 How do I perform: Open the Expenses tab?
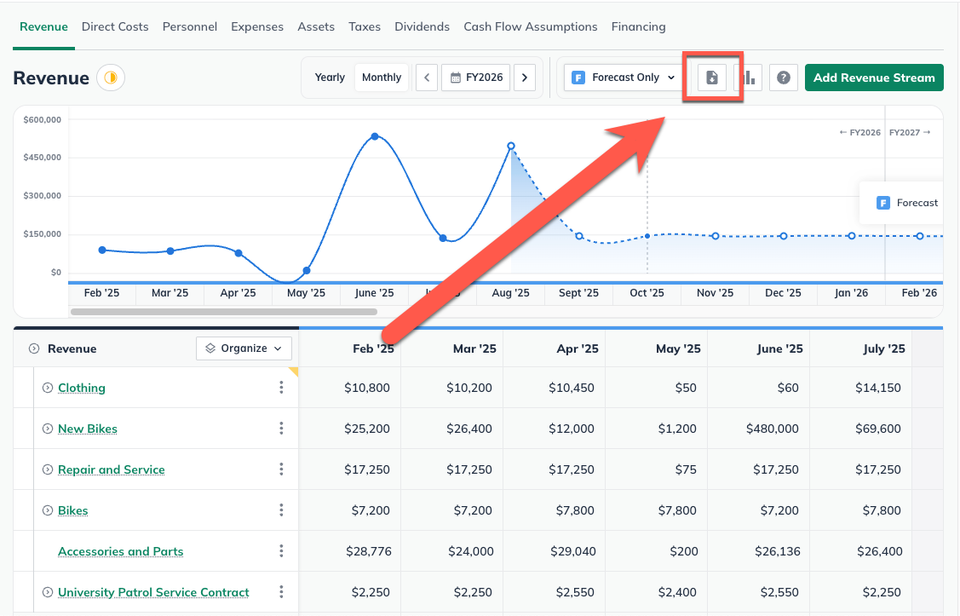[257, 27]
